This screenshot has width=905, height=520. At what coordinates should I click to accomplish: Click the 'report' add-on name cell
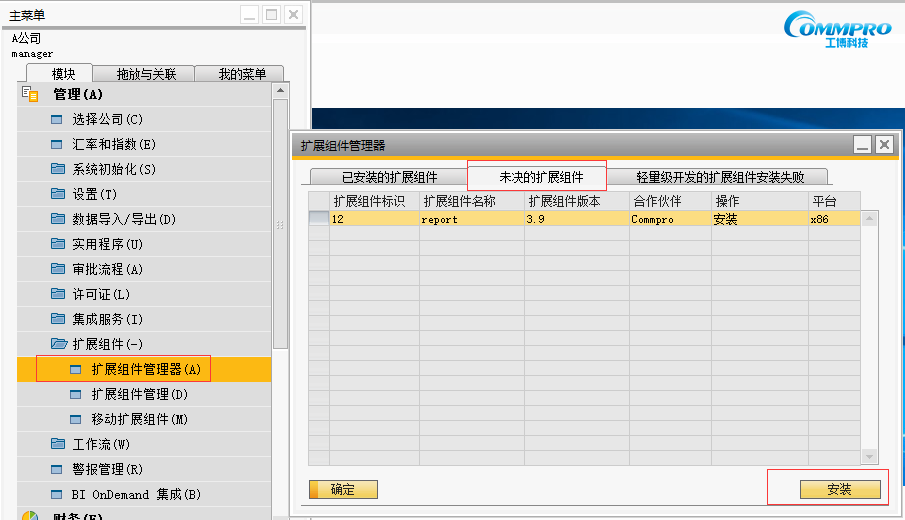tap(472, 219)
